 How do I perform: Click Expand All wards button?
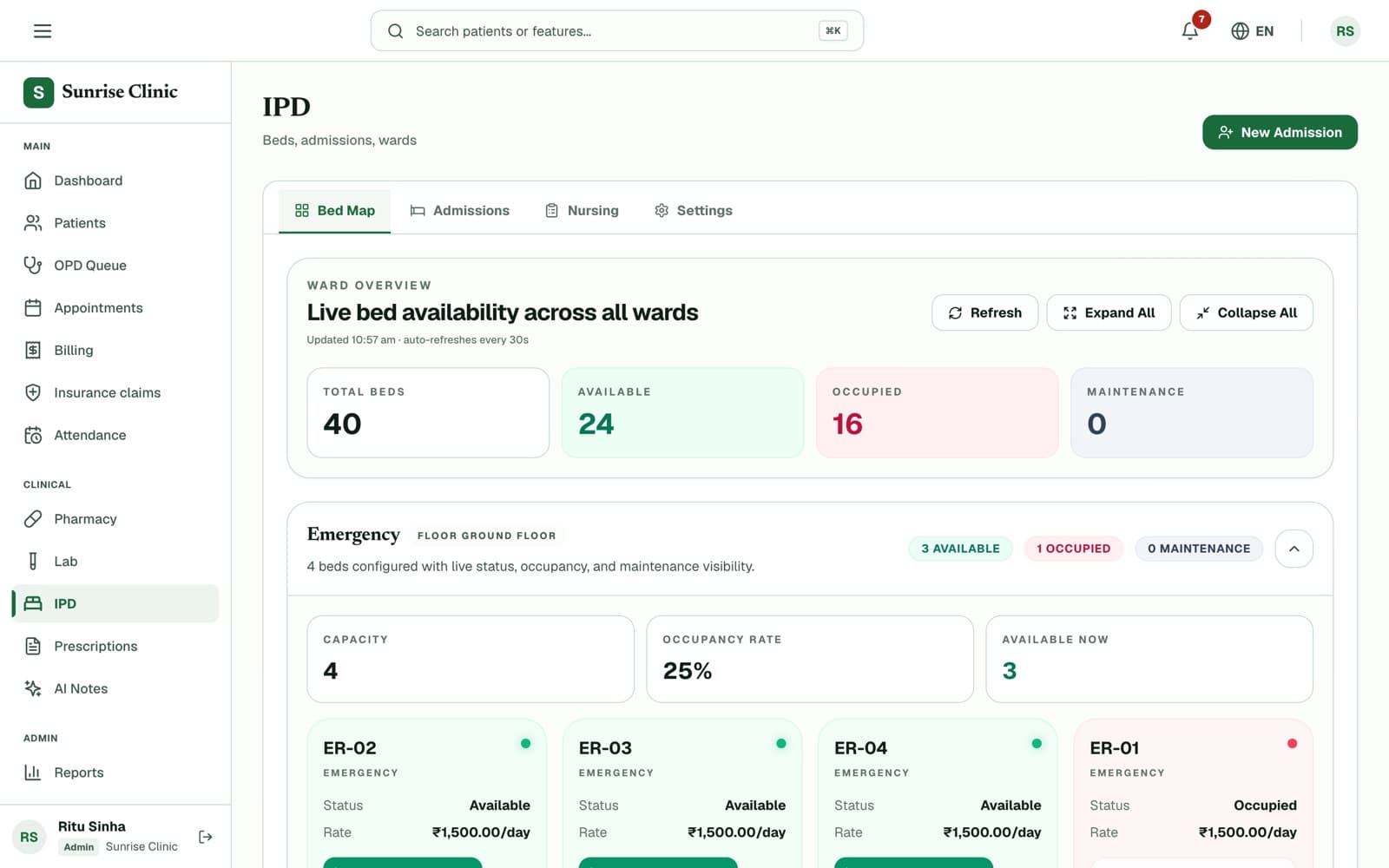(x=1109, y=312)
